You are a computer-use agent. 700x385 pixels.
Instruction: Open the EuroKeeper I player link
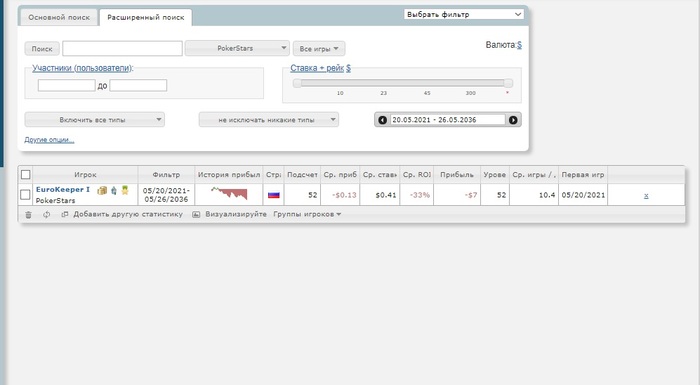62,189
